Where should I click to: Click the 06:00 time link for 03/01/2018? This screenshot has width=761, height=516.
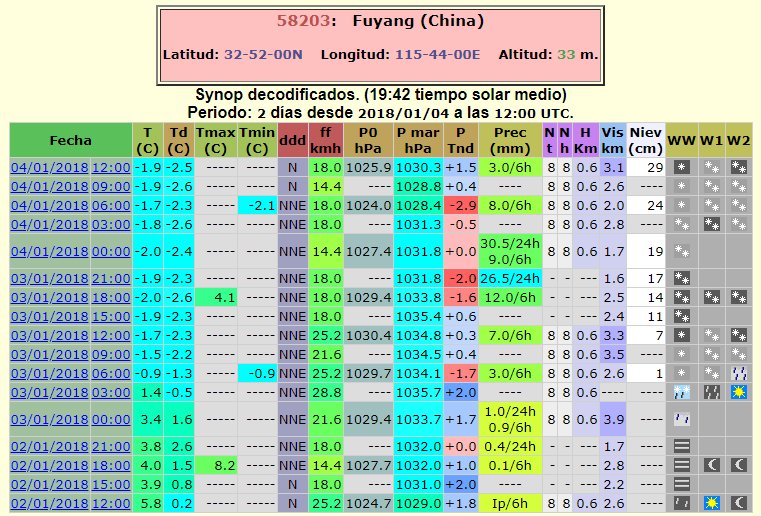click(x=111, y=372)
